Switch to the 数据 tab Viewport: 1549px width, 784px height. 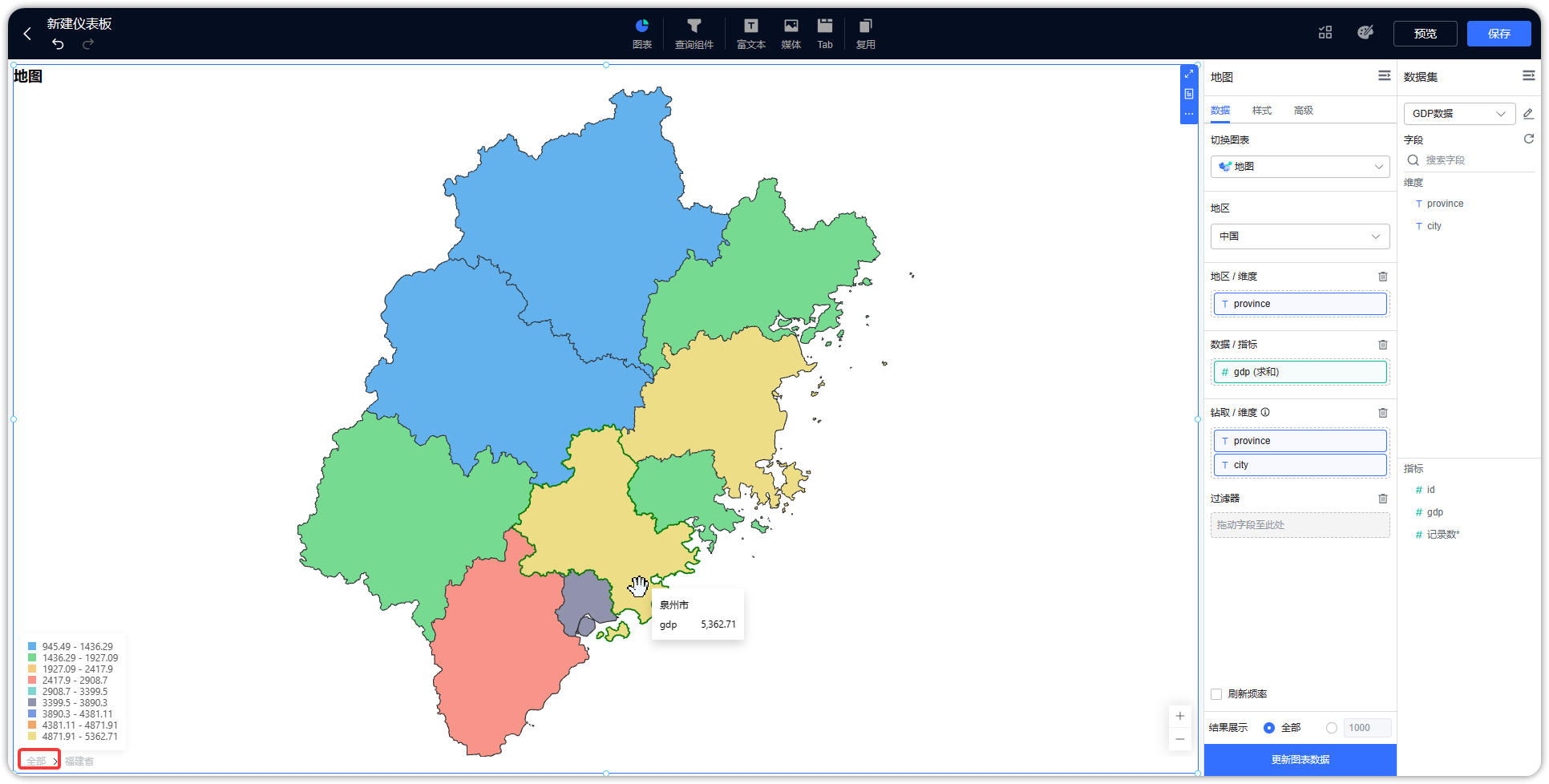(1220, 111)
